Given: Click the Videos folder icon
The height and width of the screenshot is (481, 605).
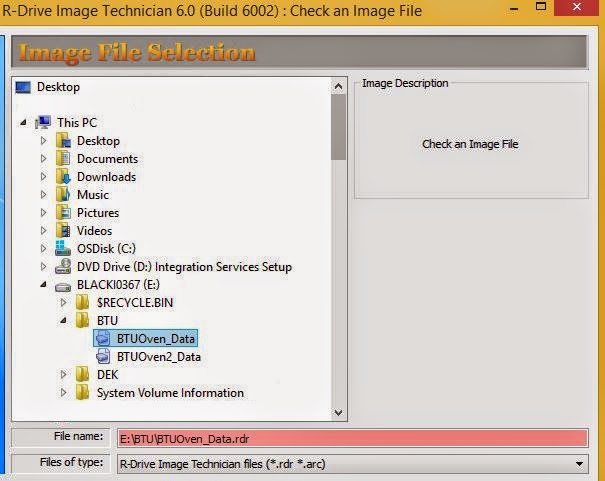Looking at the screenshot, I should coord(63,231).
